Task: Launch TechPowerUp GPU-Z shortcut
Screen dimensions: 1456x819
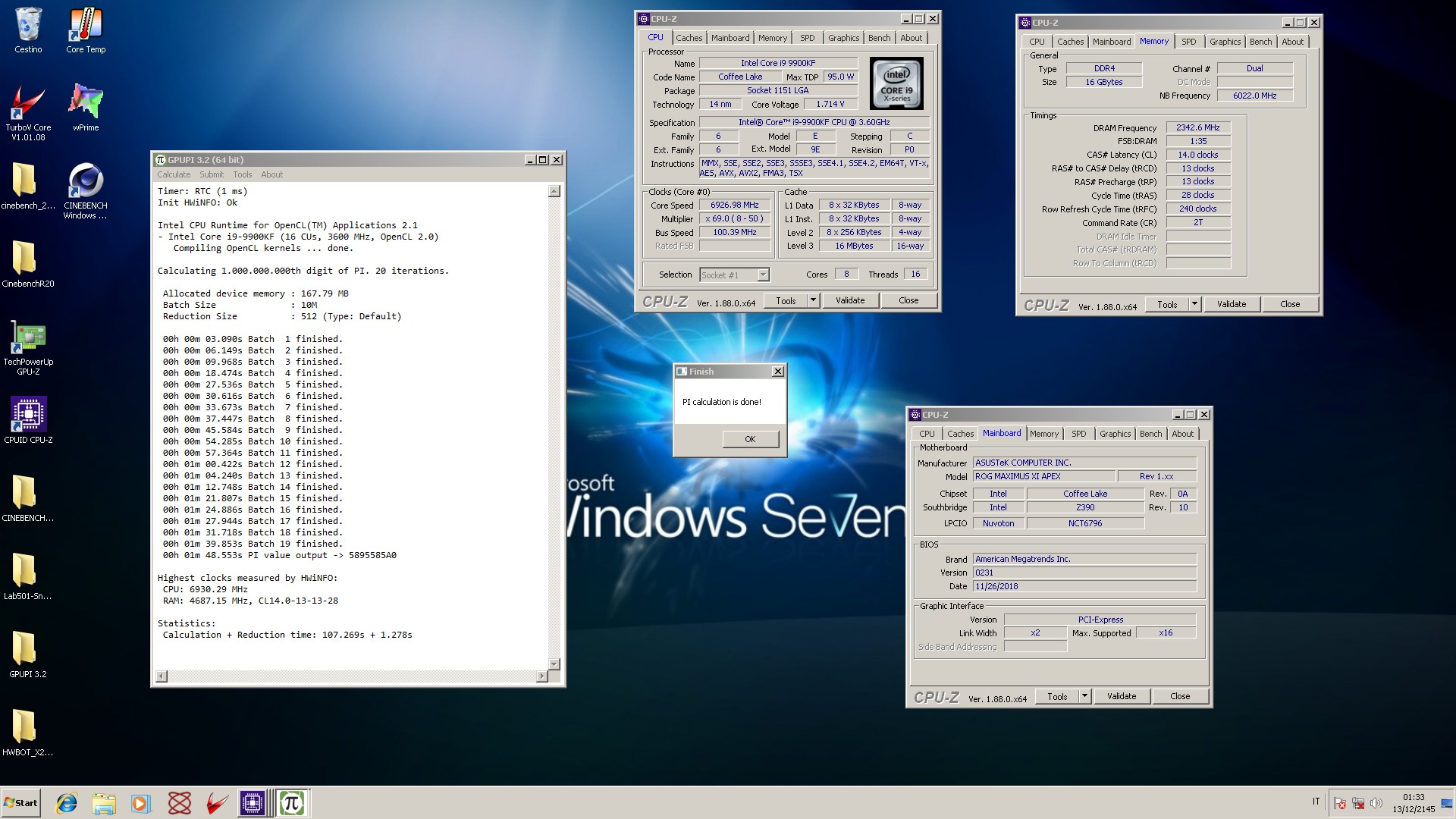Action: click(28, 347)
